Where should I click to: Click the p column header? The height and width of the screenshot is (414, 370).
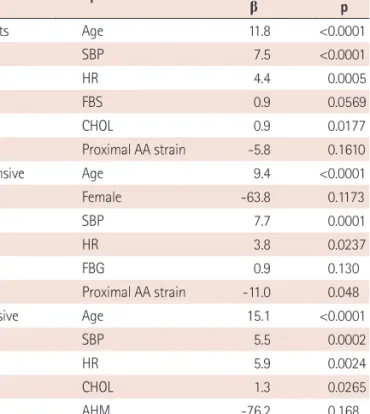click(344, 8)
